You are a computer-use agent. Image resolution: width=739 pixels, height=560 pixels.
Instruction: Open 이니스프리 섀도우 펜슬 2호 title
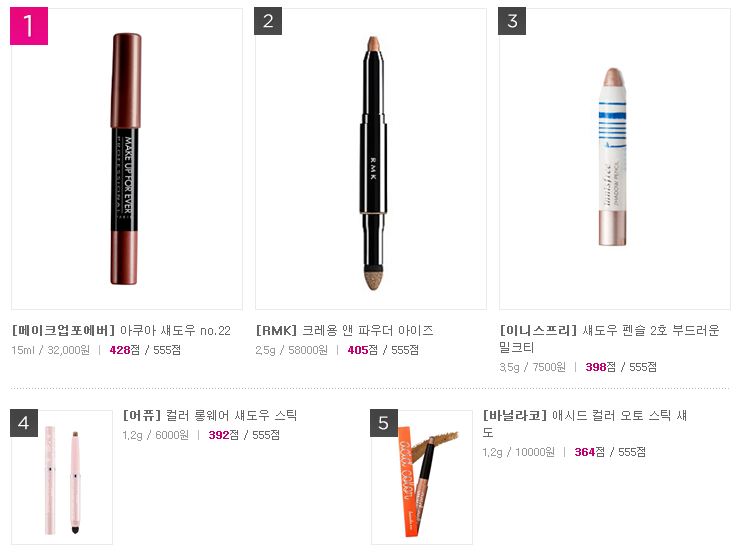click(x=609, y=338)
